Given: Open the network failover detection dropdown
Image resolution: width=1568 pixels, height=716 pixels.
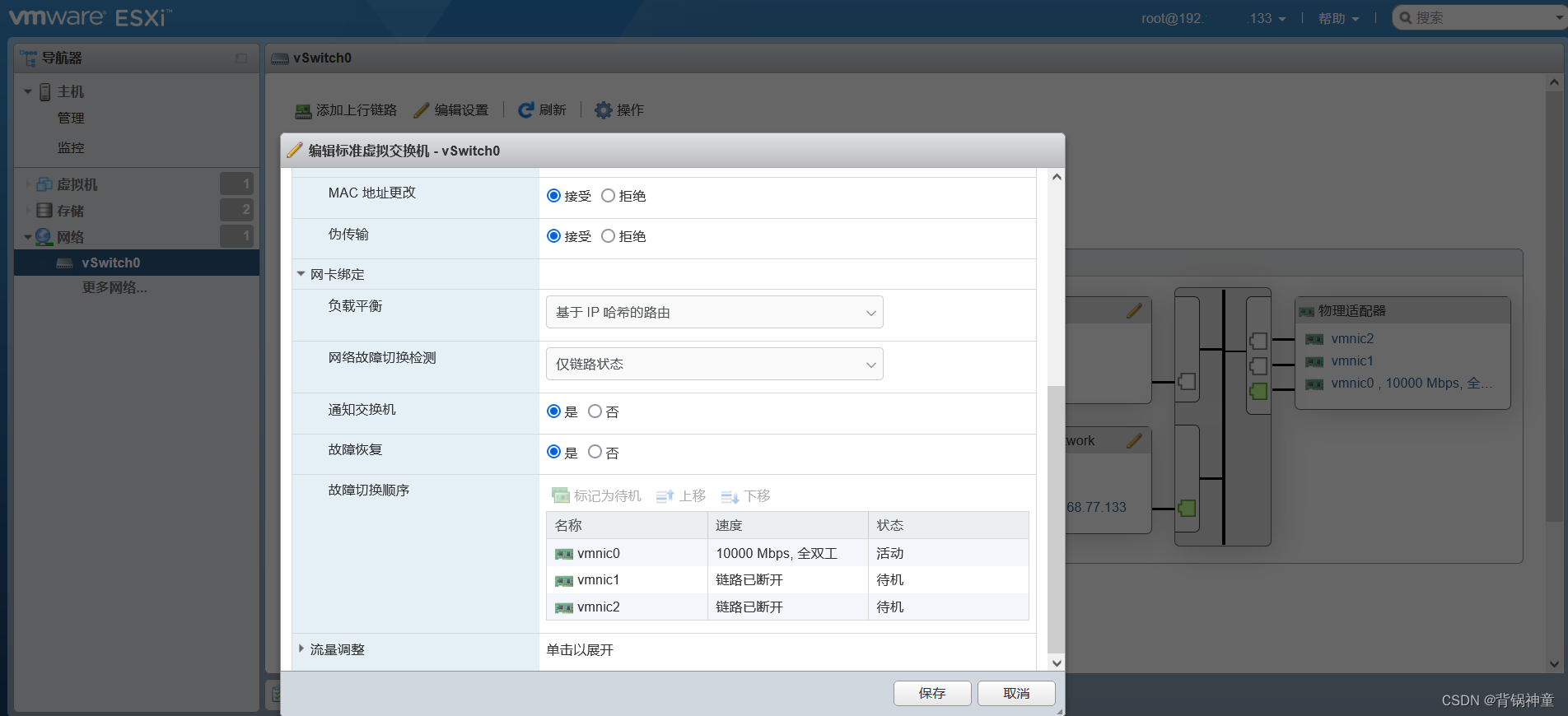Looking at the screenshot, I should click(714, 364).
